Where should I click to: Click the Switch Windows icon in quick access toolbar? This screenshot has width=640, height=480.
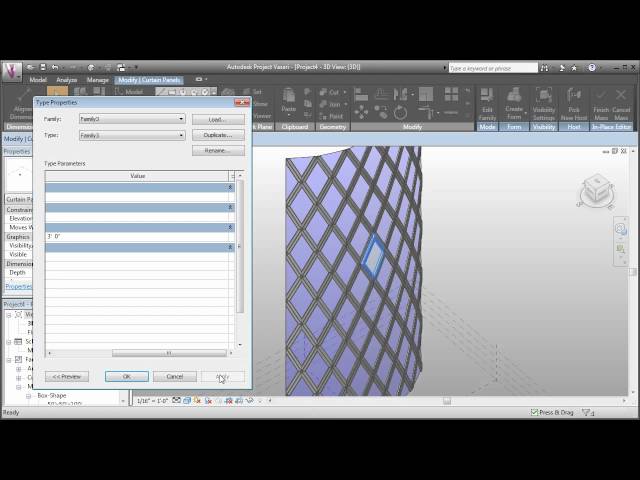point(121,67)
